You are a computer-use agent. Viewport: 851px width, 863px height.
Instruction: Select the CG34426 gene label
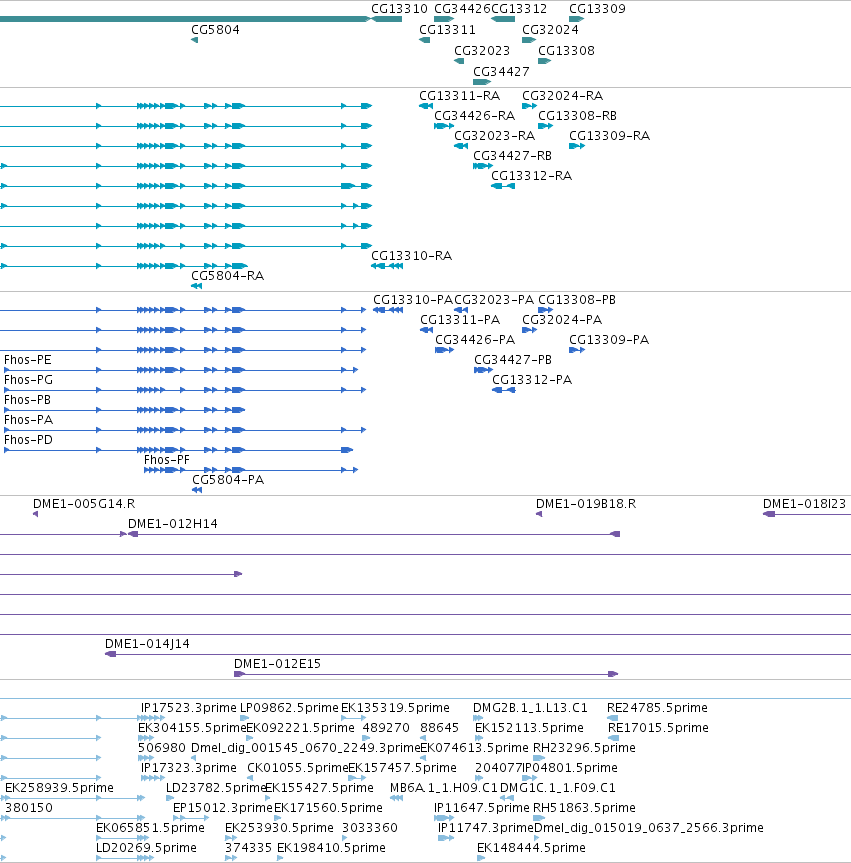(x=462, y=9)
